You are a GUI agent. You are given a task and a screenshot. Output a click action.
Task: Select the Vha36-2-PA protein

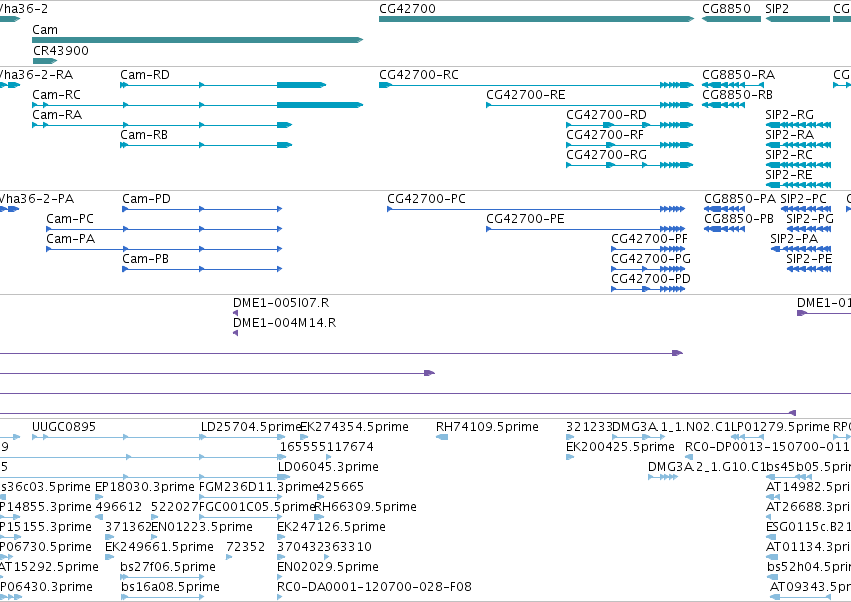pos(9,209)
